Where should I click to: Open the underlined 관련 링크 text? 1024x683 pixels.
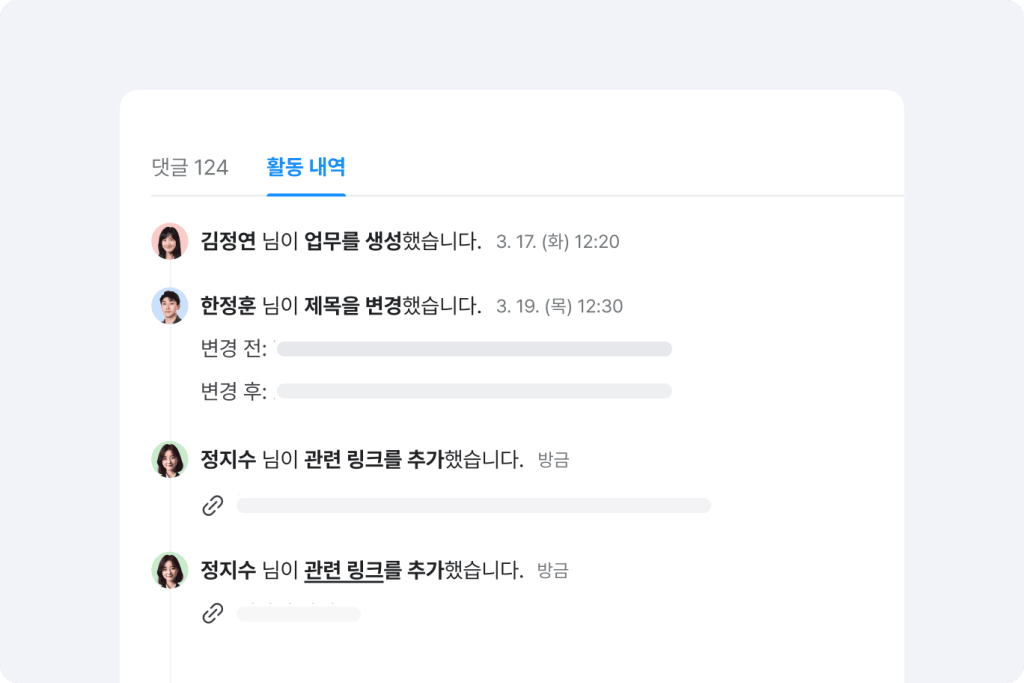point(344,570)
